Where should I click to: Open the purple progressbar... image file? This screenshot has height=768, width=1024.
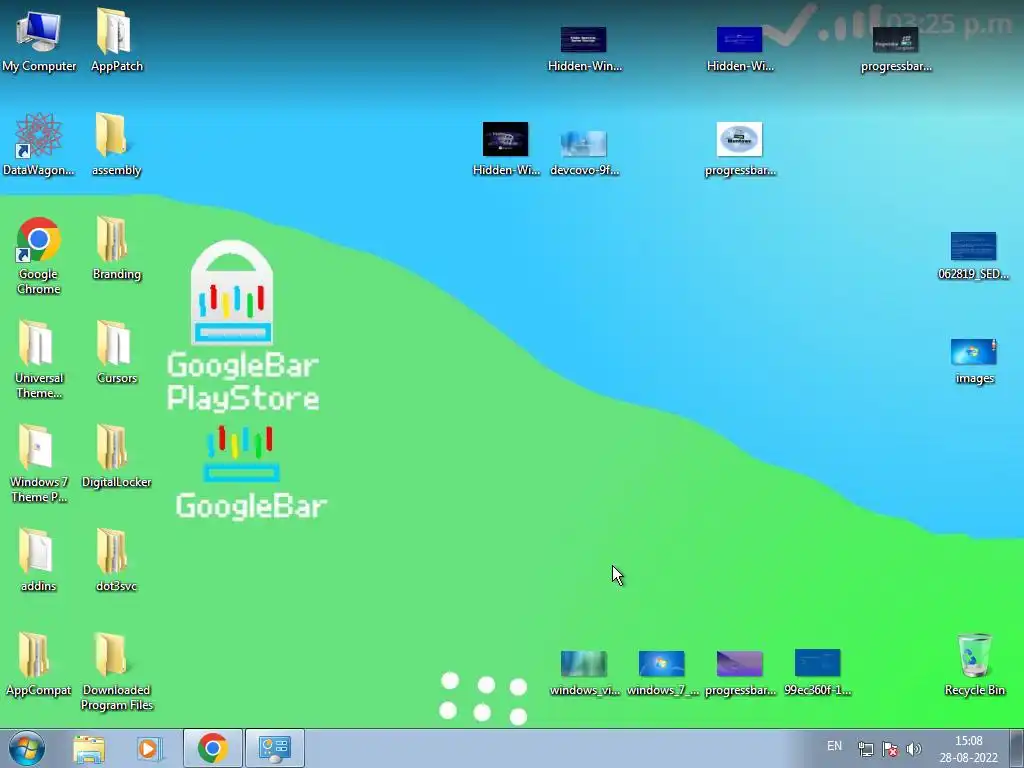(739, 673)
